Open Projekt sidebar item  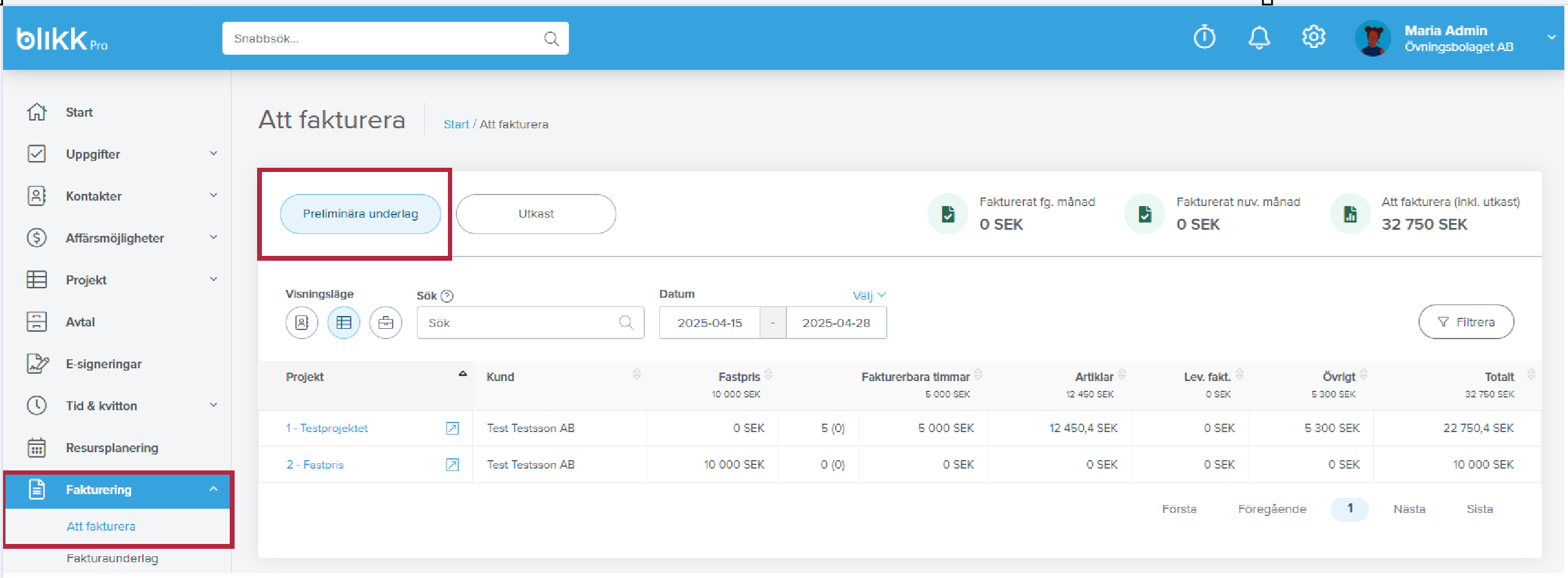[x=86, y=280]
